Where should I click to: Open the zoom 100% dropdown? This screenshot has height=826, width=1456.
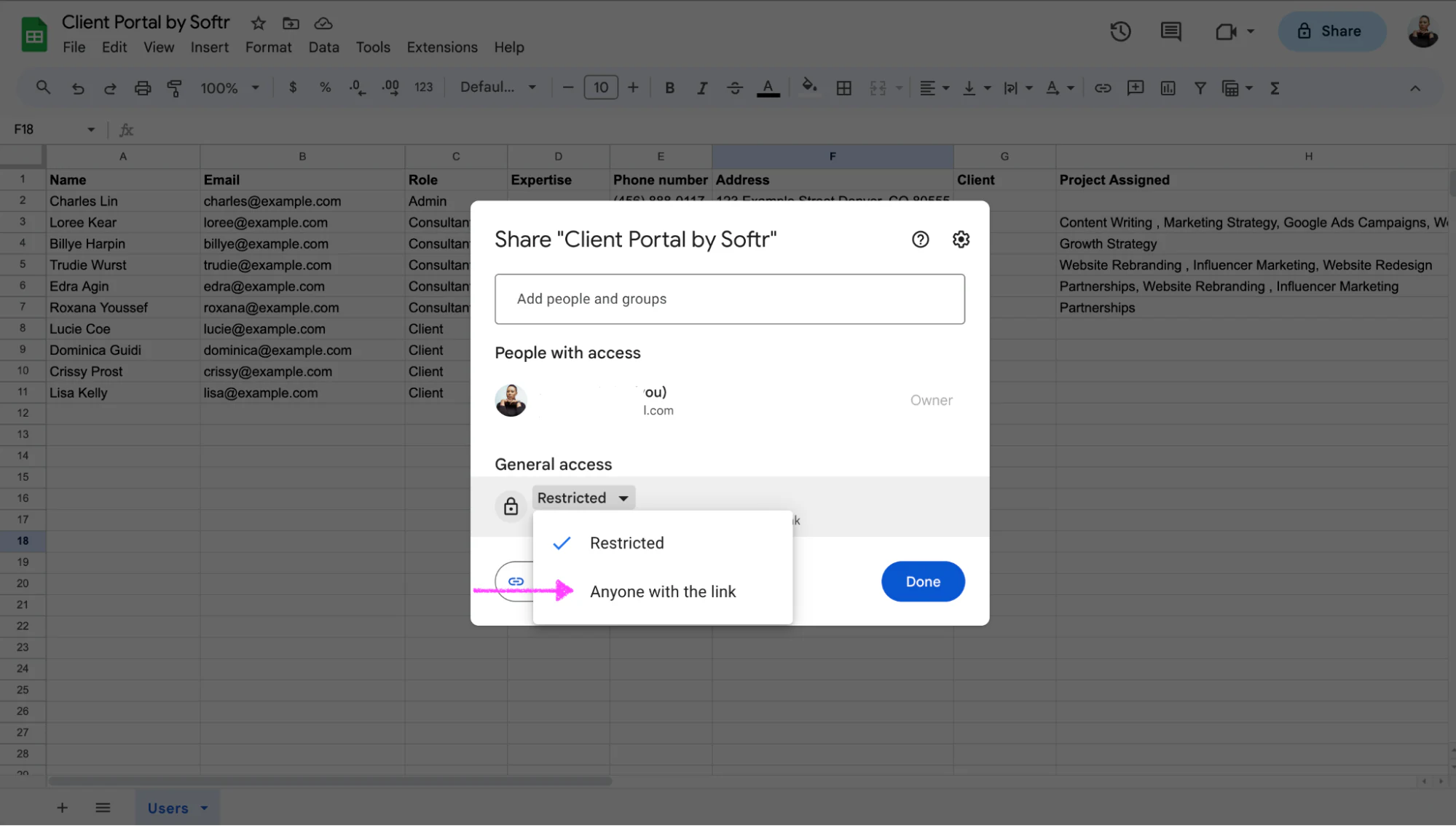[230, 88]
